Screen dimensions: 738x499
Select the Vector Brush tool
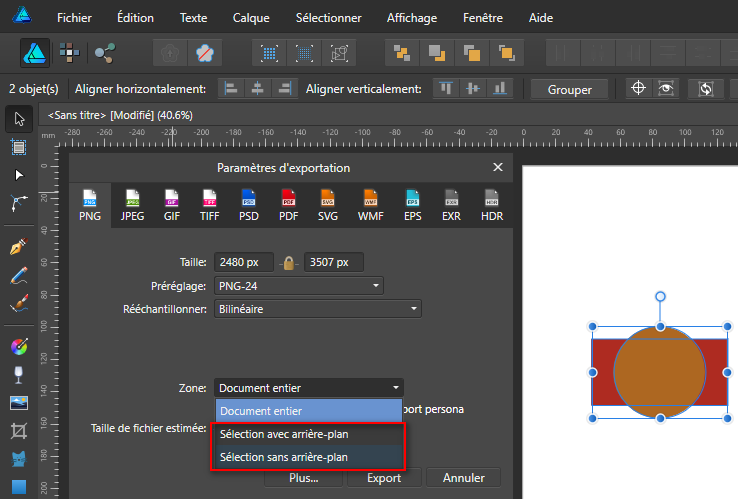[19, 304]
